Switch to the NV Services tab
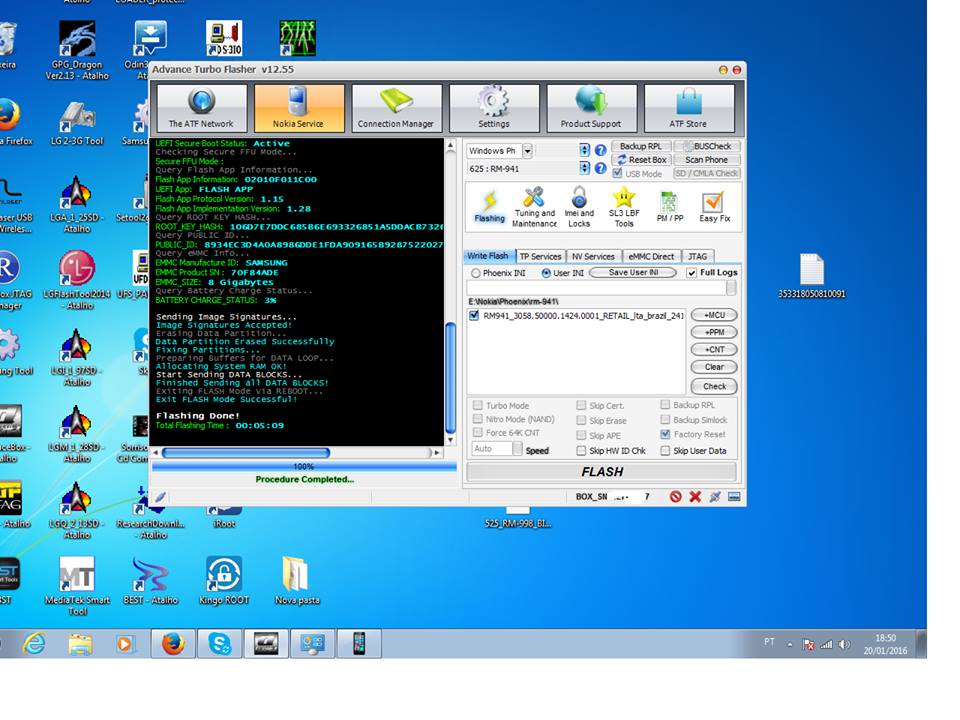Screen dimensions: 960x720 (593, 257)
